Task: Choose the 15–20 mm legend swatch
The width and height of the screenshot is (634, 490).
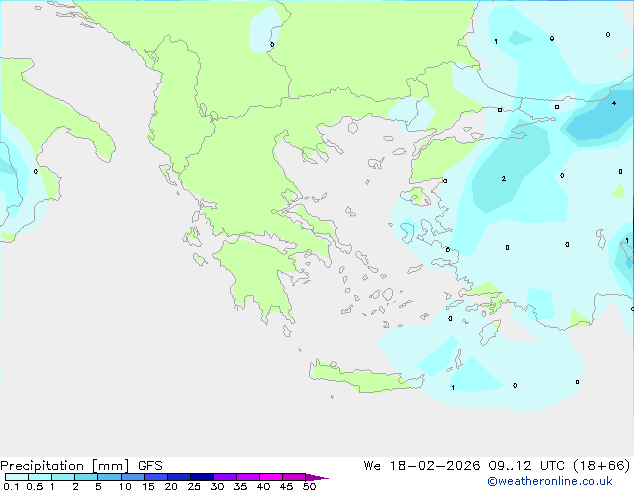Action: [x=156, y=477]
